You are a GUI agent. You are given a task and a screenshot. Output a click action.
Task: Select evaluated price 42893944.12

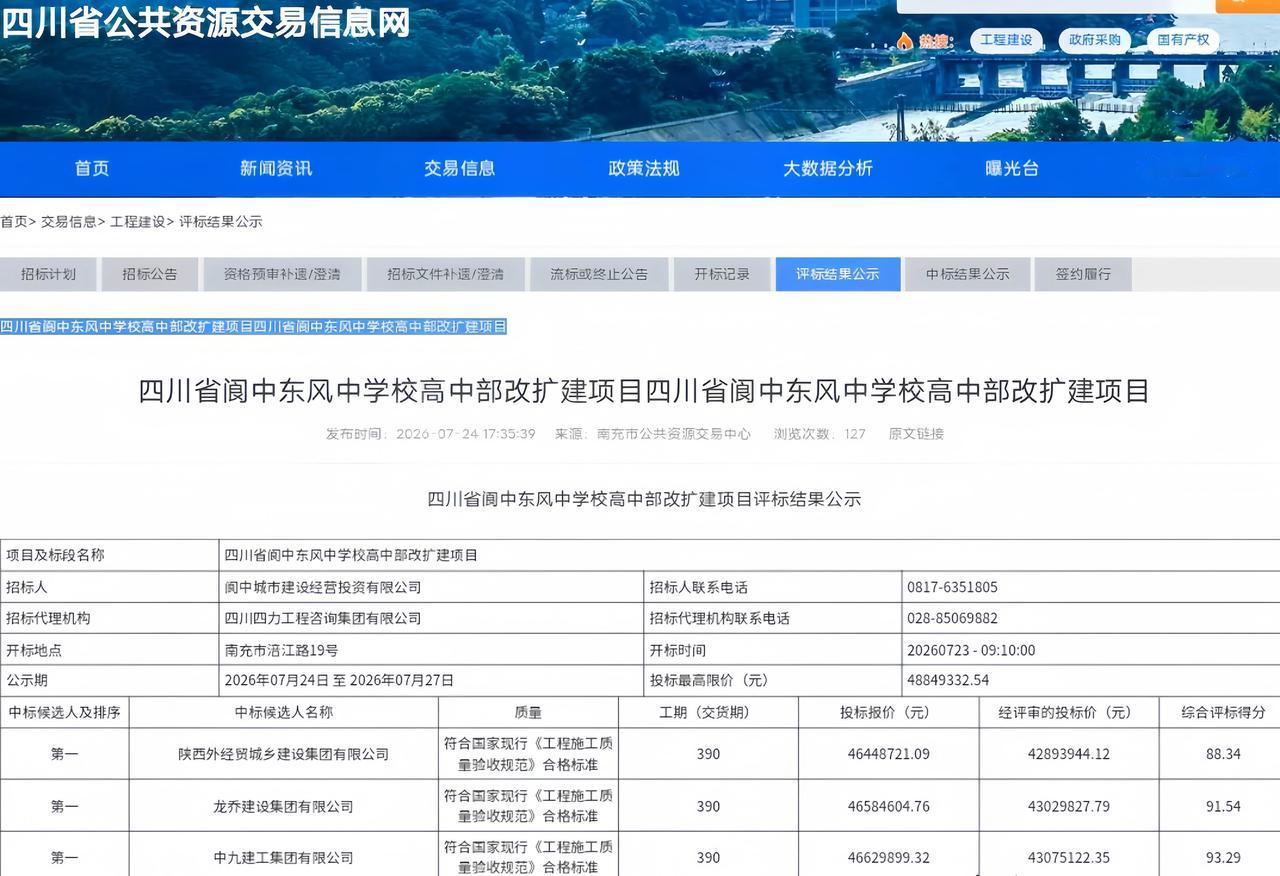pyautogui.click(x=1069, y=754)
